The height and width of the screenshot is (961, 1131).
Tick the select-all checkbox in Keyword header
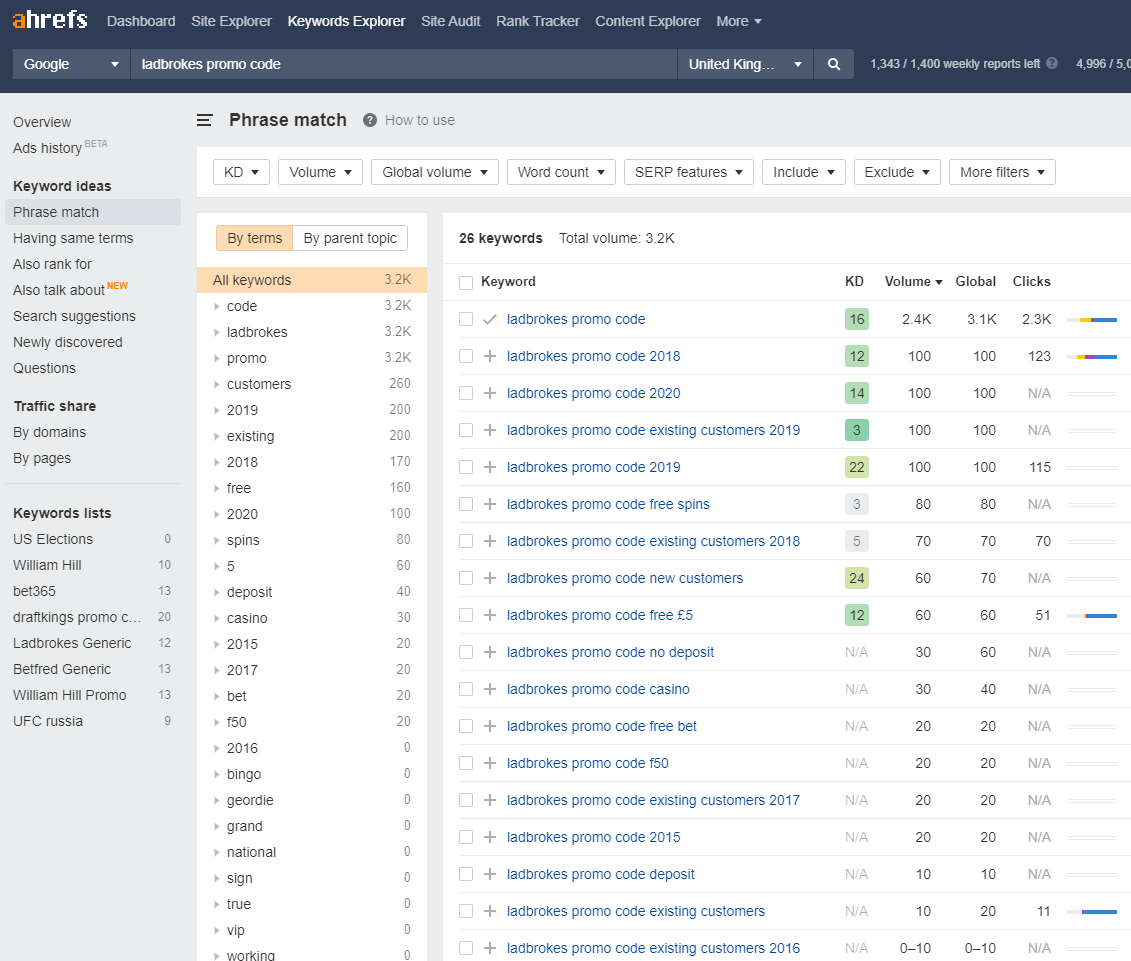coord(466,282)
